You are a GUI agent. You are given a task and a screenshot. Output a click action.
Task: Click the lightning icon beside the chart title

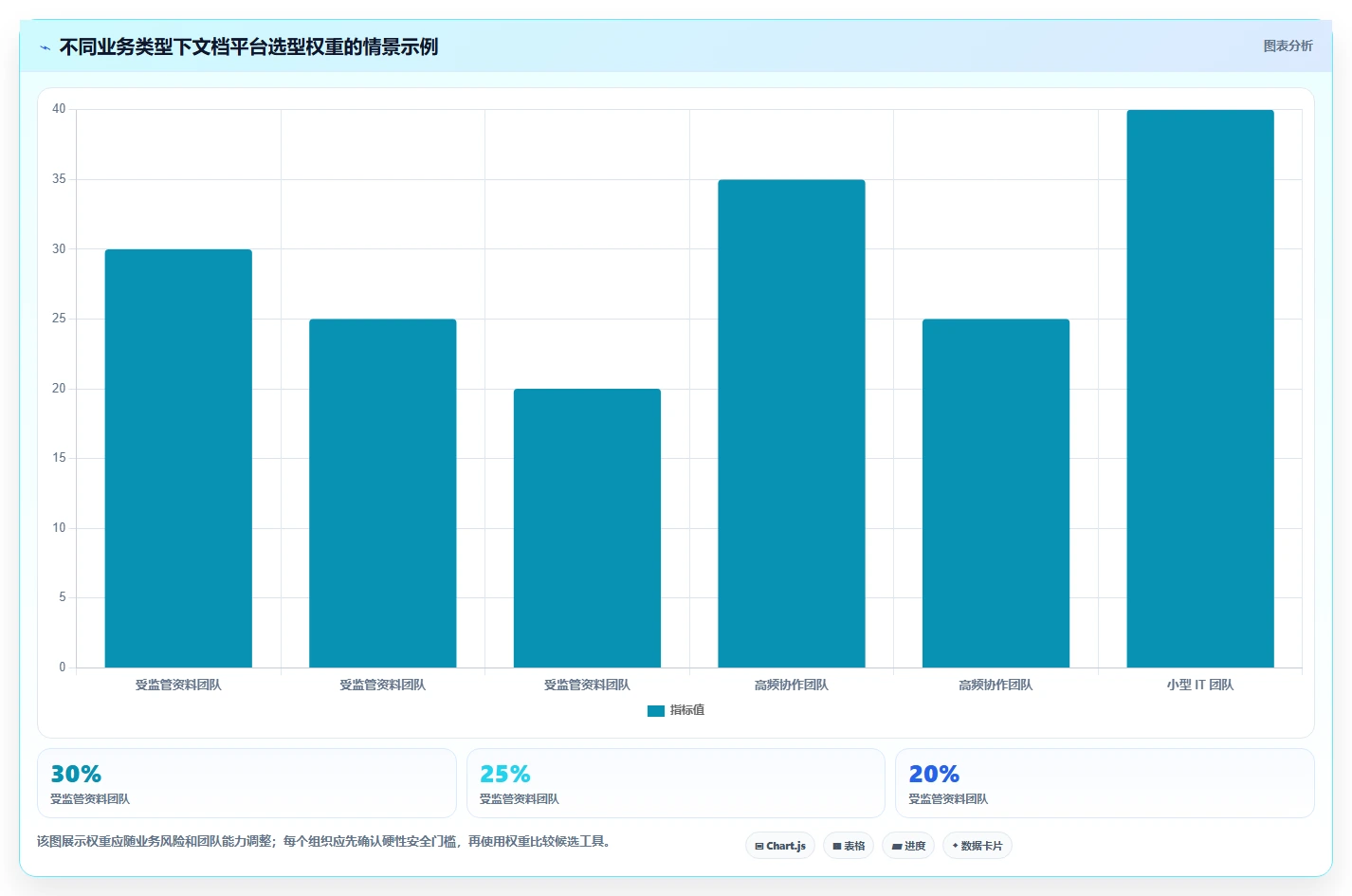(x=45, y=47)
